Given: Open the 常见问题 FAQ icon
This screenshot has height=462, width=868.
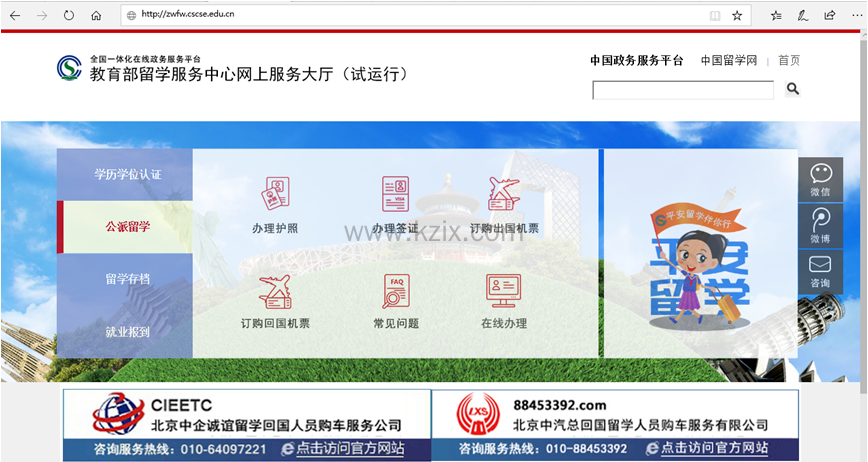Looking at the screenshot, I should 396,291.
